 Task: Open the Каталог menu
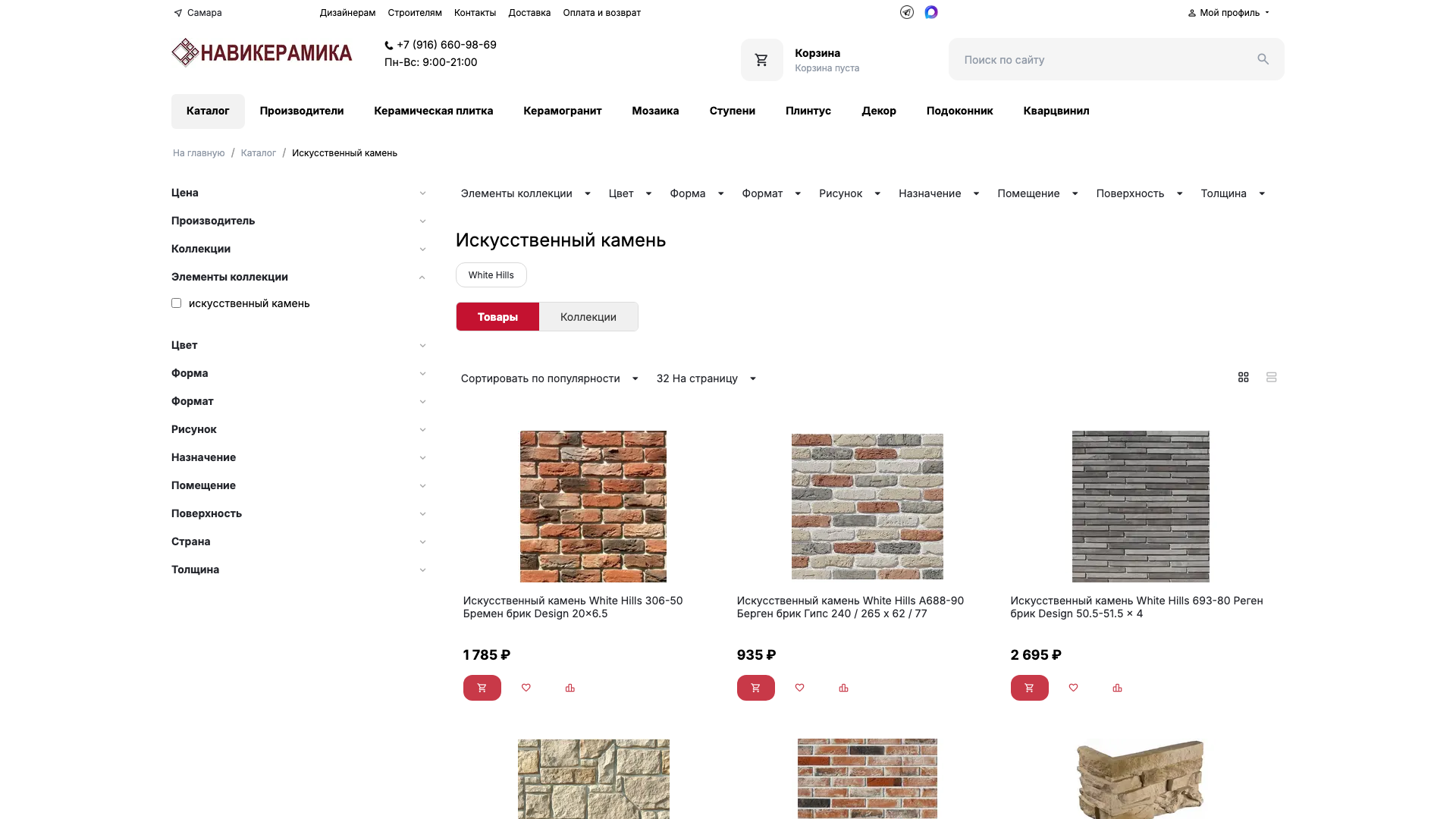[208, 111]
